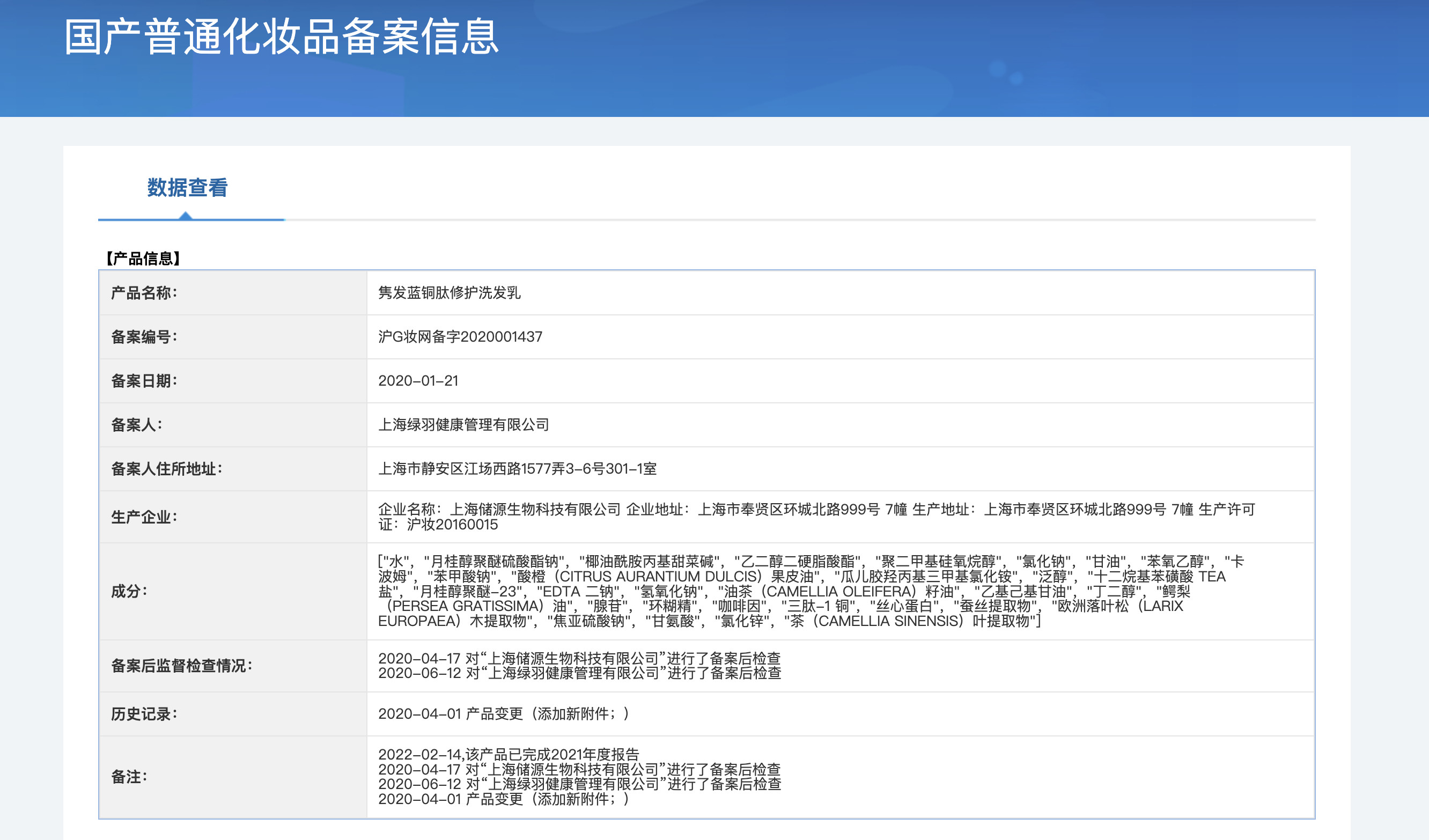Select filing number 沪G妆网备字2020001437
The image size is (1429, 840).
tap(460, 337)
